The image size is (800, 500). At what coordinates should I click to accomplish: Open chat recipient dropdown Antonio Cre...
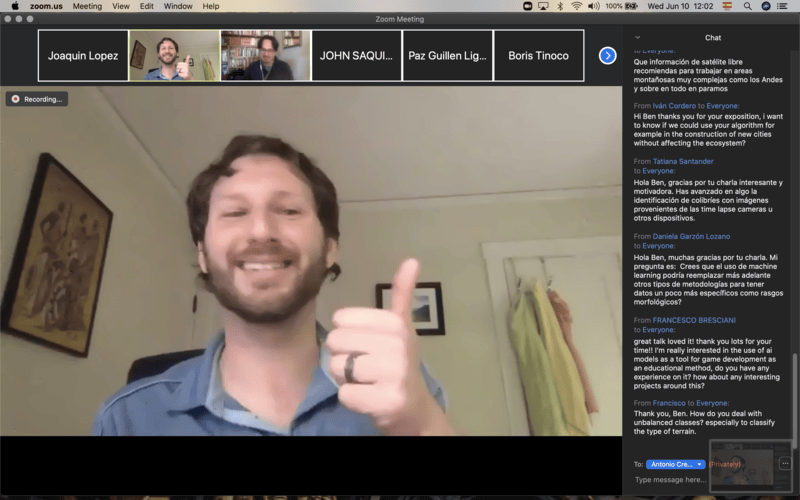(x=676, y=464)
